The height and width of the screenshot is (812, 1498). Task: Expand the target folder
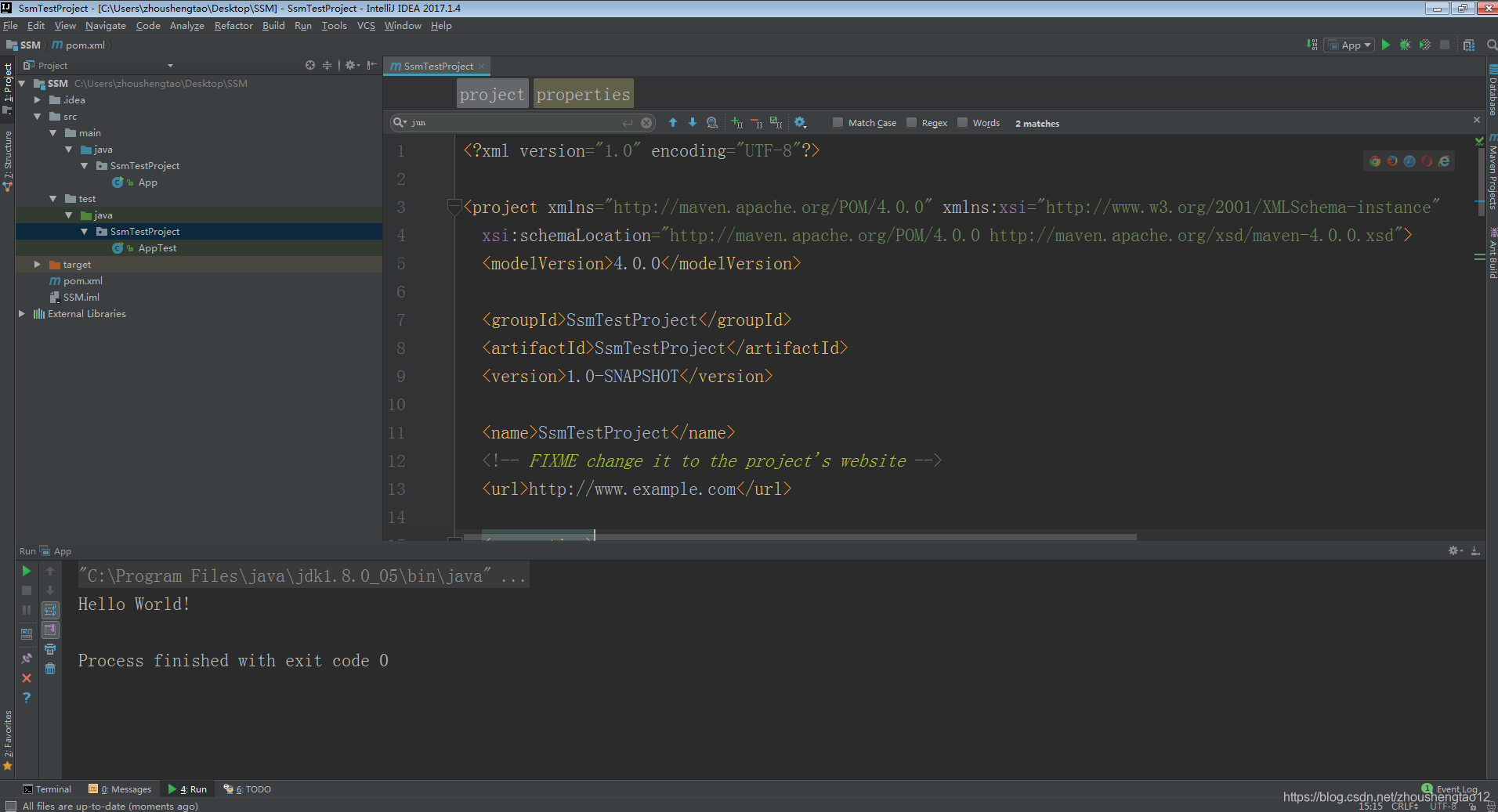(37, 264)
